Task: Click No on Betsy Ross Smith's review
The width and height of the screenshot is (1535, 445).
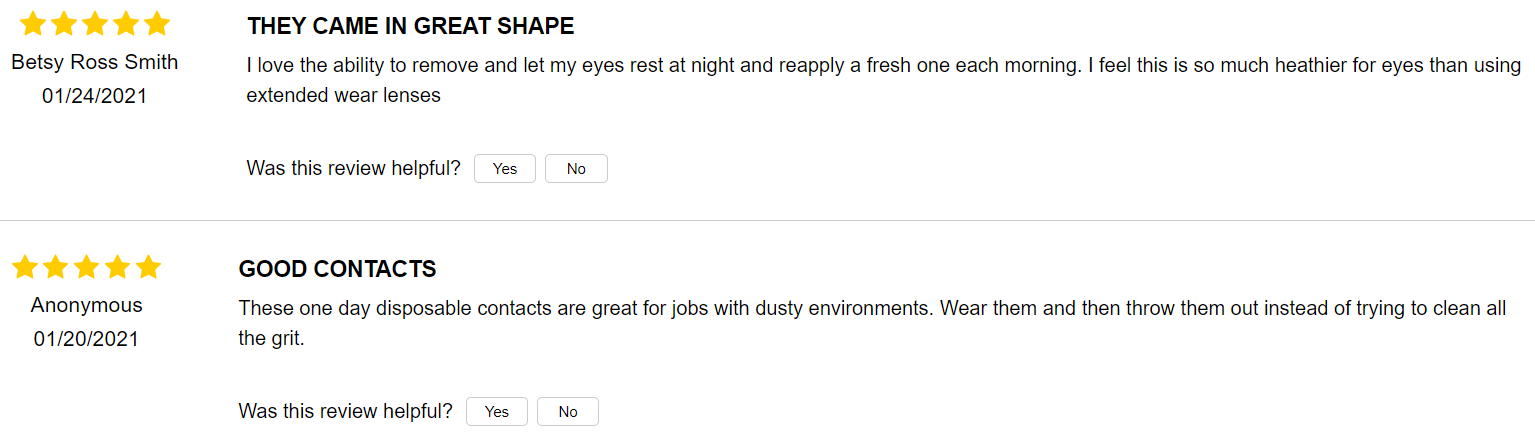Action: tap(576, 169)
